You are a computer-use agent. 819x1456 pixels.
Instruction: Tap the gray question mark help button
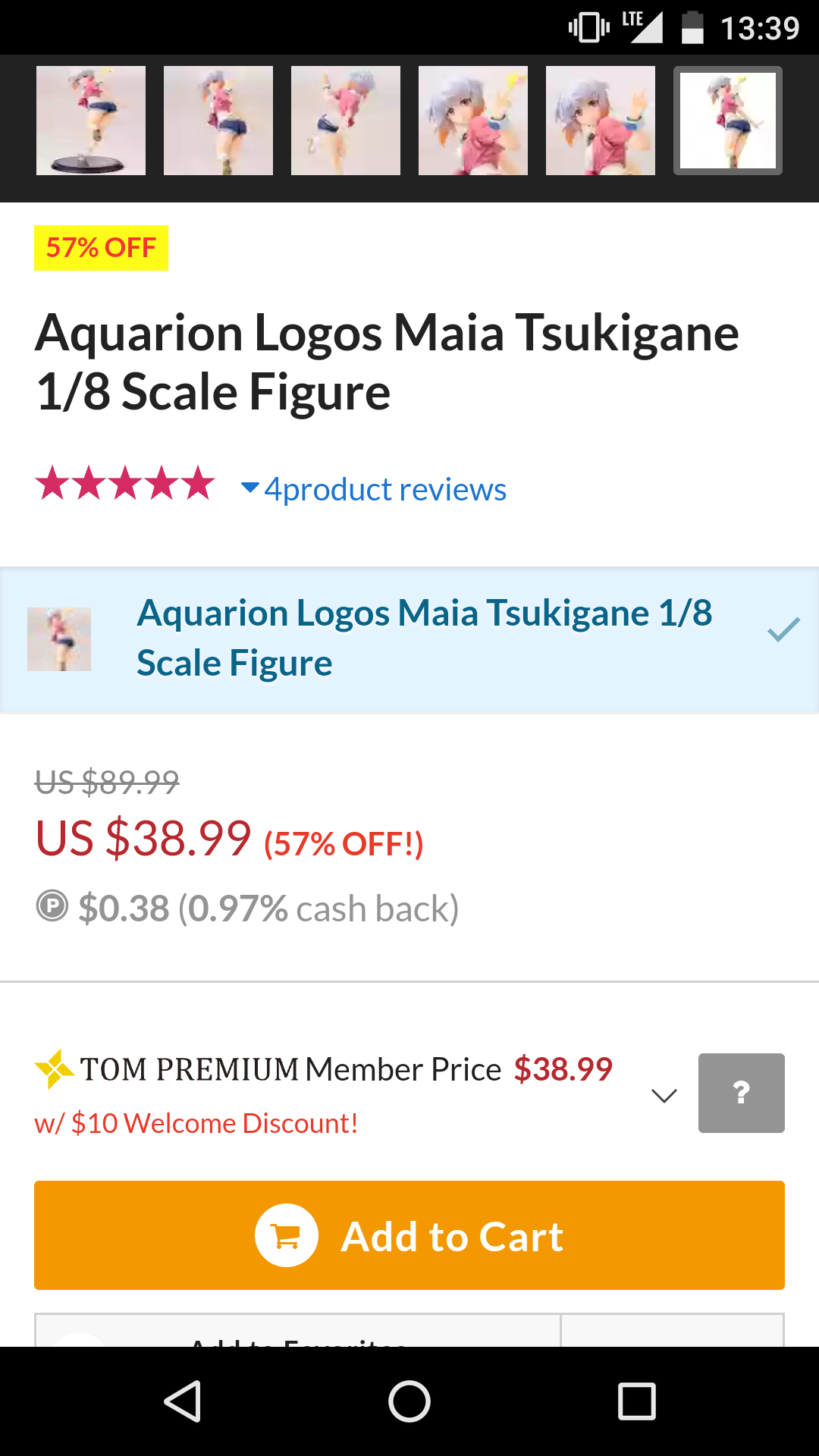[741, 1093]
